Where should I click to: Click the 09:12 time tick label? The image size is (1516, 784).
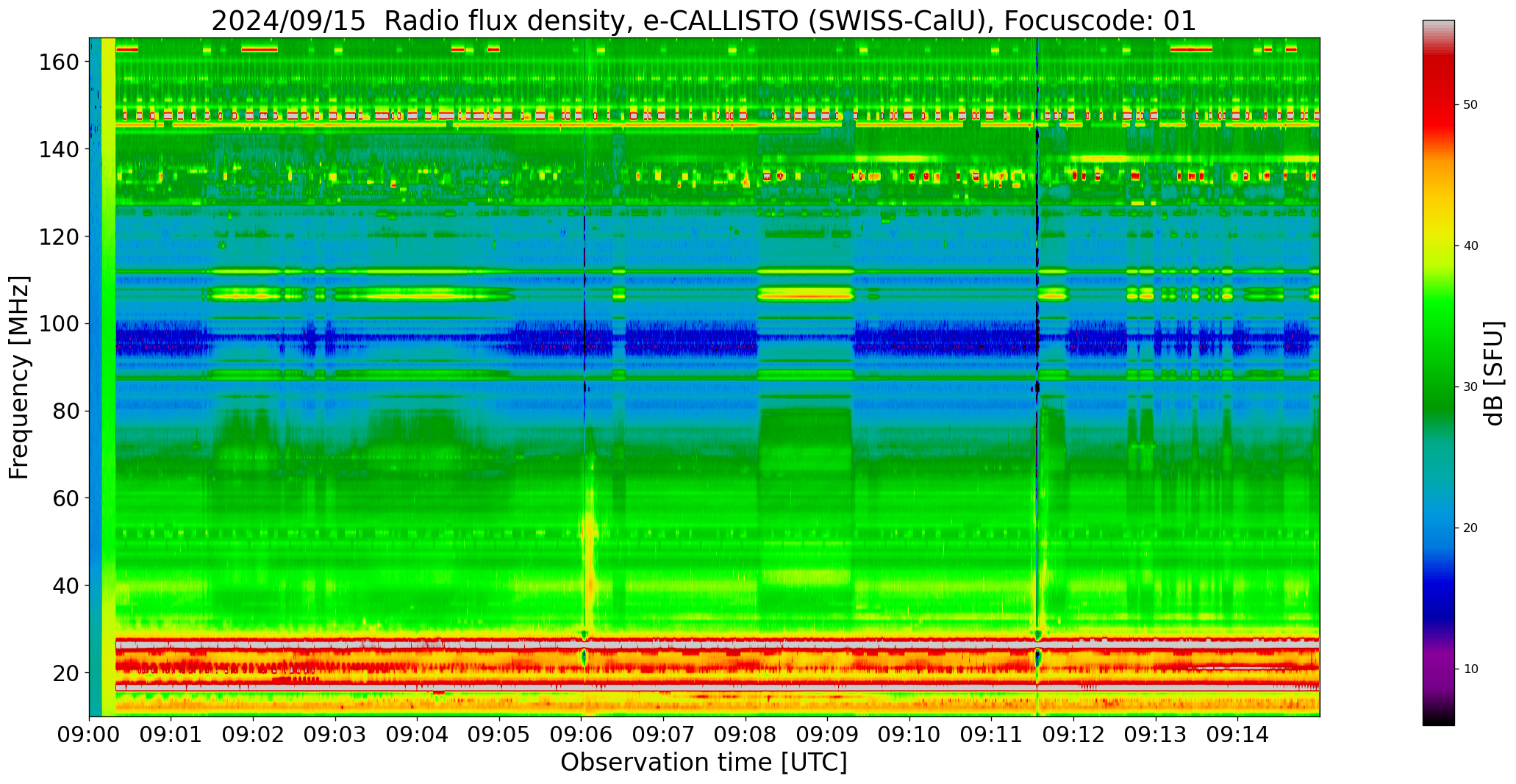(x=1074, y=734)
